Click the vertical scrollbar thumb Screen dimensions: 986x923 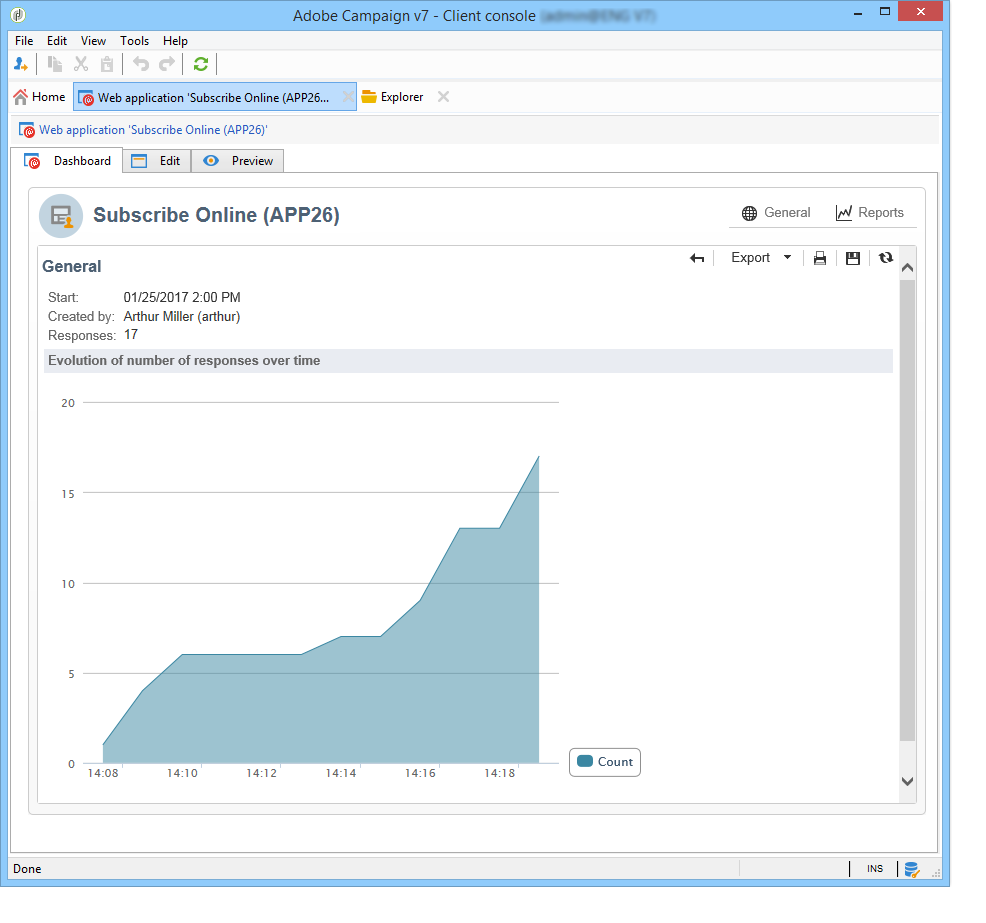[907, 511]
